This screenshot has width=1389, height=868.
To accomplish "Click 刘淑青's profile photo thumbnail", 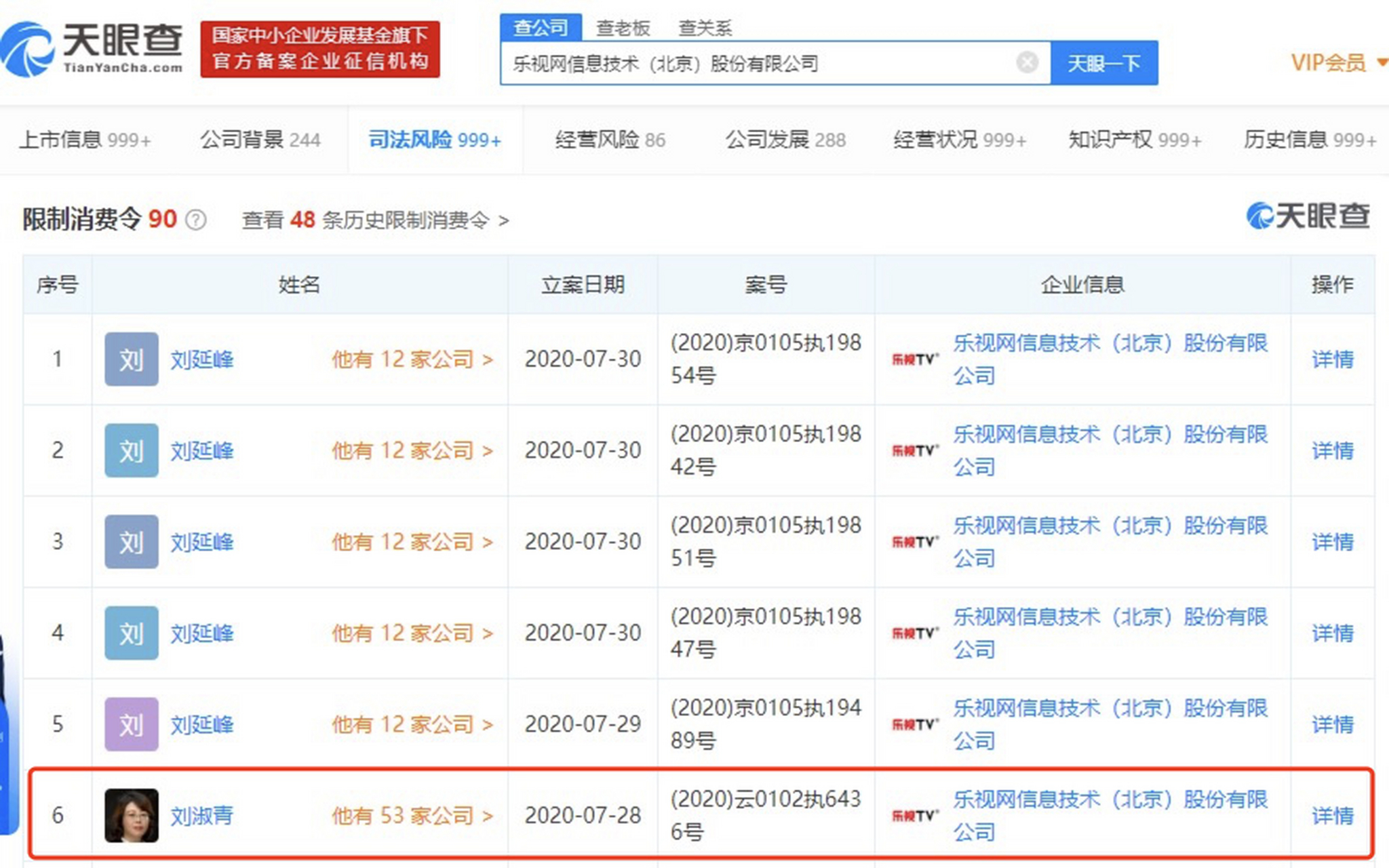I will pos(130,816).
